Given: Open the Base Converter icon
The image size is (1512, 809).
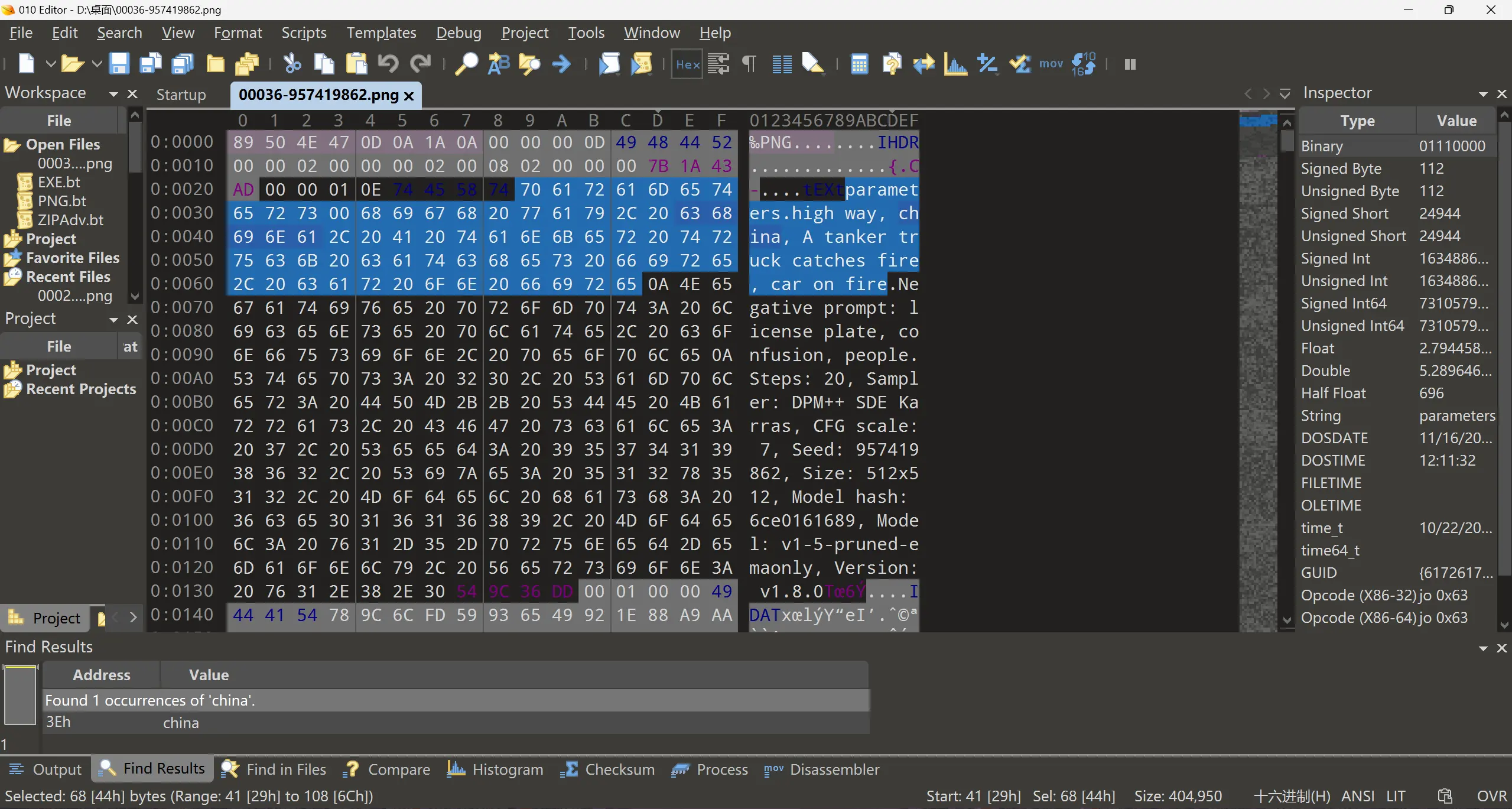Looking at the screenshot, I should tap(1084, 64).
